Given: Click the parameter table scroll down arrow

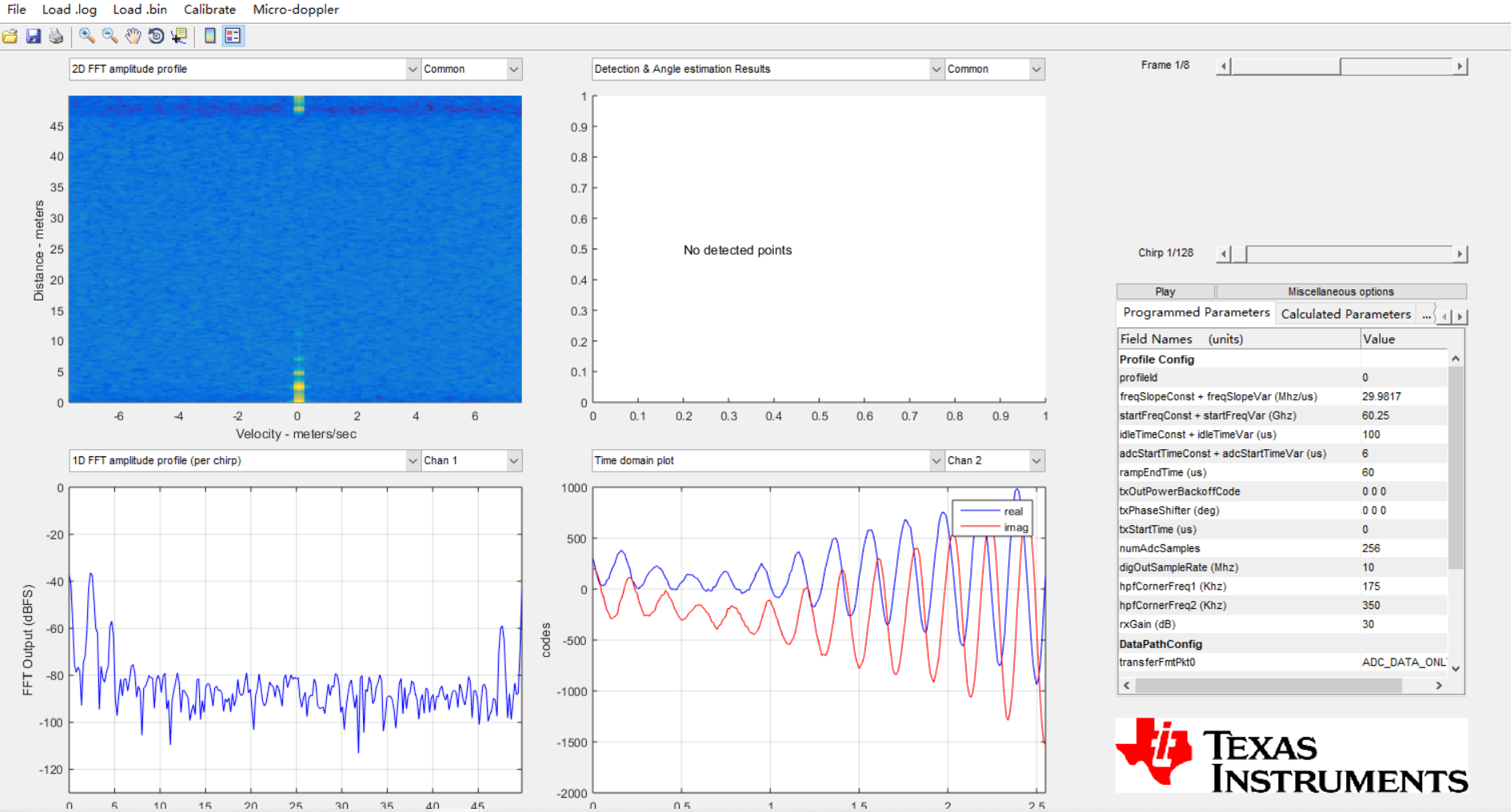Looking at the screenshot, I should tap(1456, 669).
